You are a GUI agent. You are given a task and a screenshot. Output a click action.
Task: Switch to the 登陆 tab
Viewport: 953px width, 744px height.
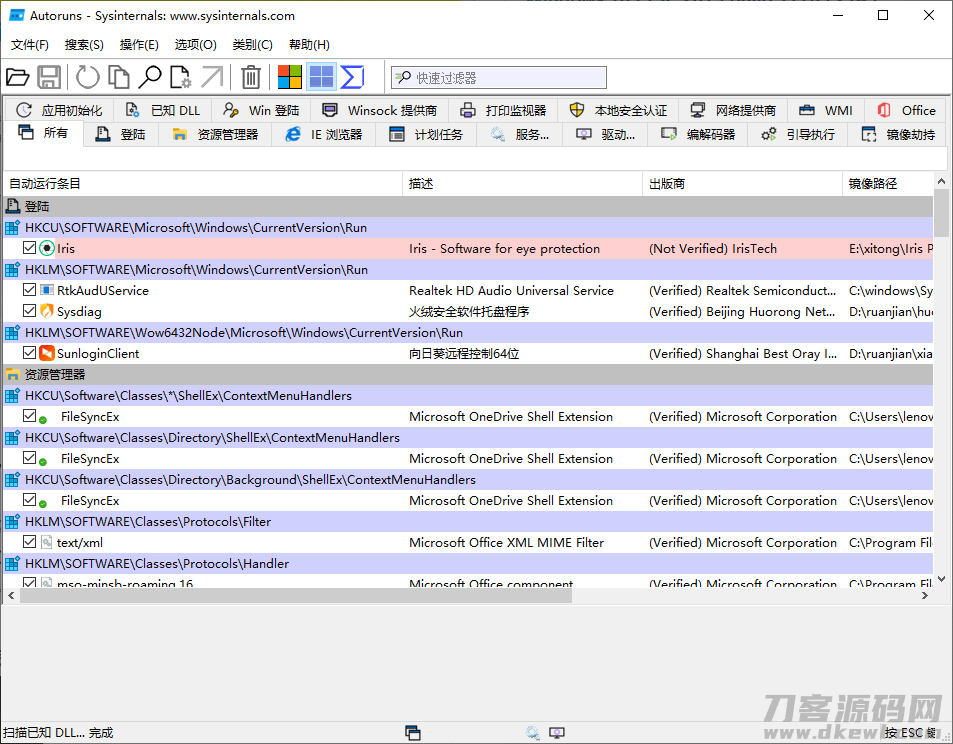[120, 134]
